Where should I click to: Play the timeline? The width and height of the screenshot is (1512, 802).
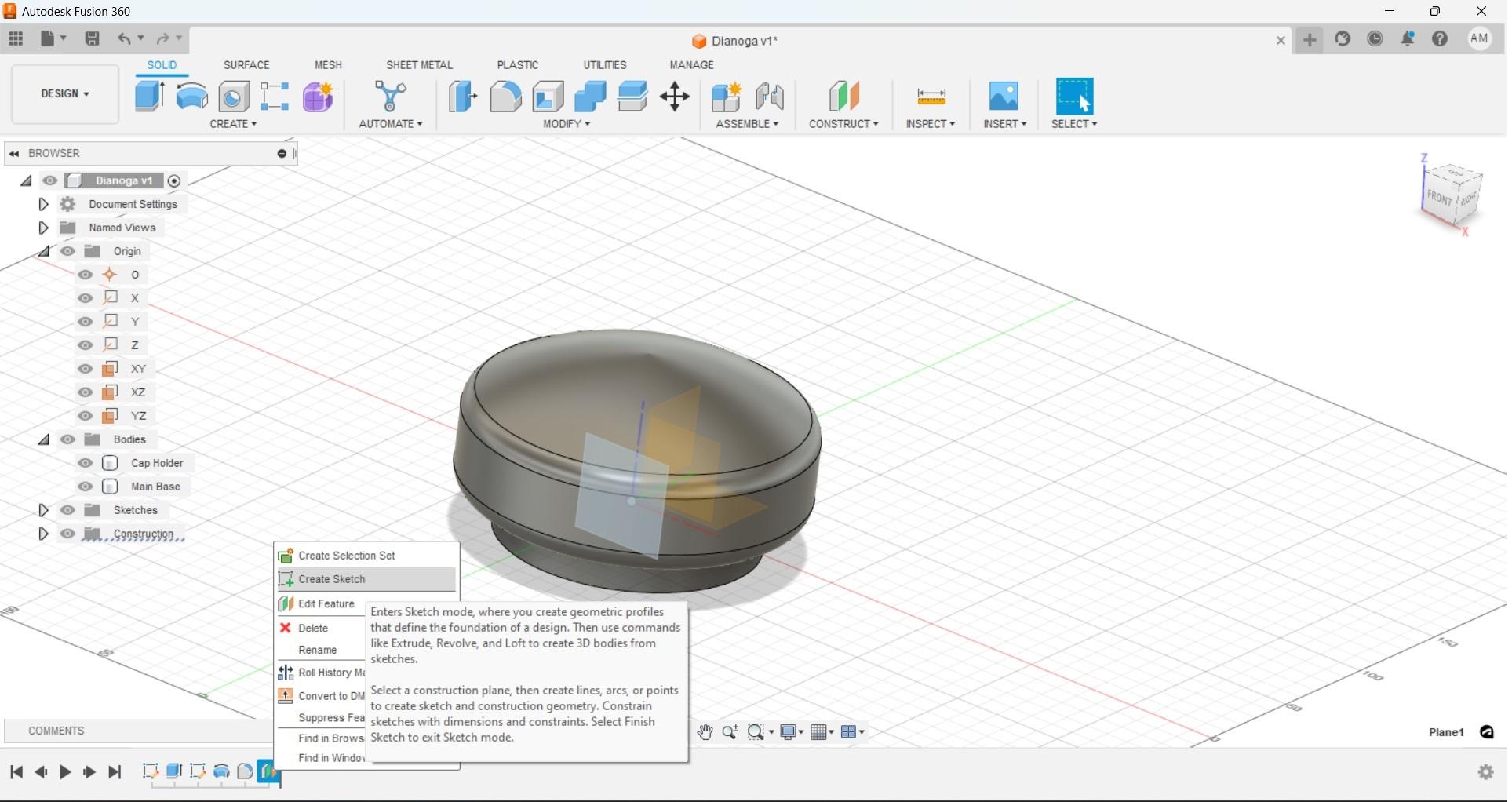pos(65,772)
